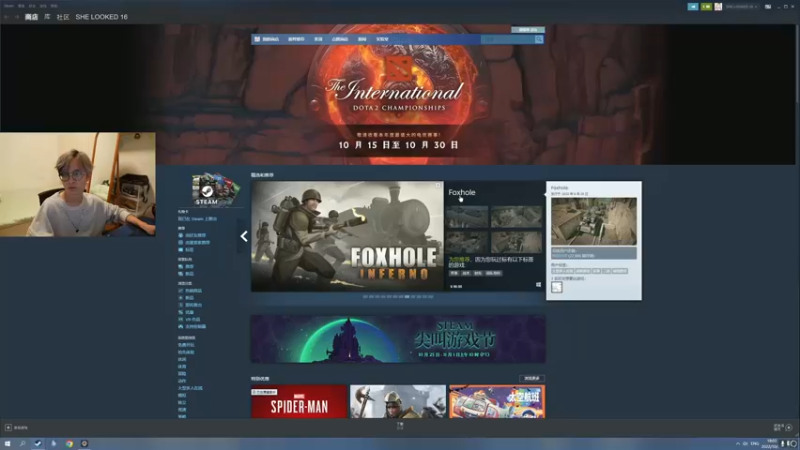Open 支持控制器 in the sidebar

click(195, 326)
